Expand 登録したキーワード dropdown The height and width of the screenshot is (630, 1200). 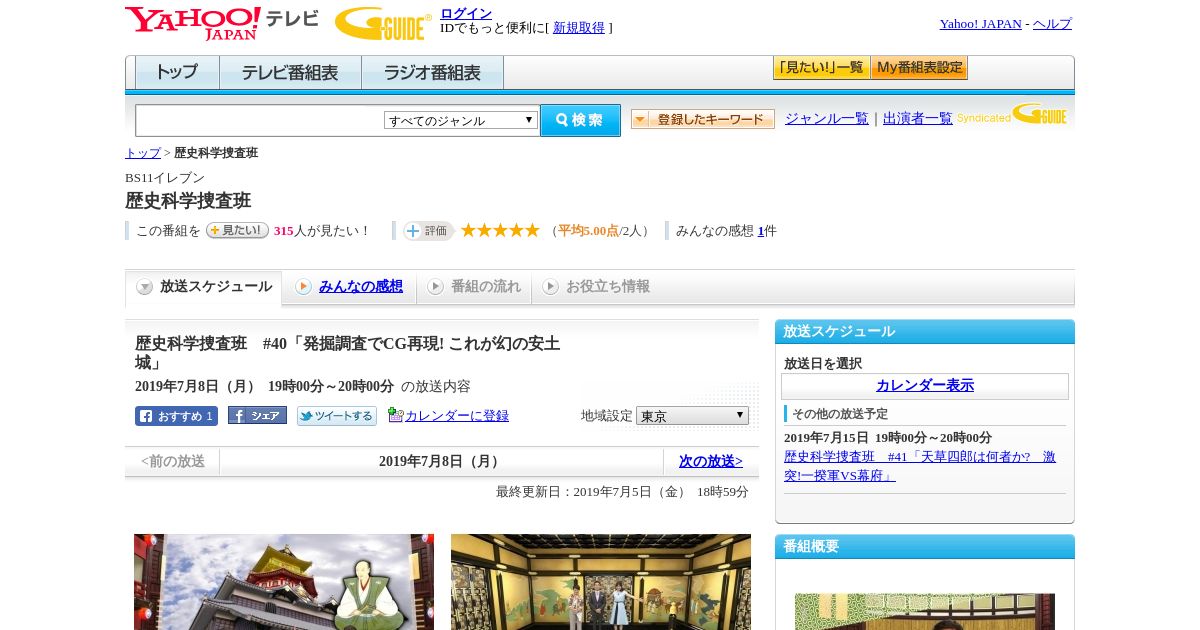point(703,119)
